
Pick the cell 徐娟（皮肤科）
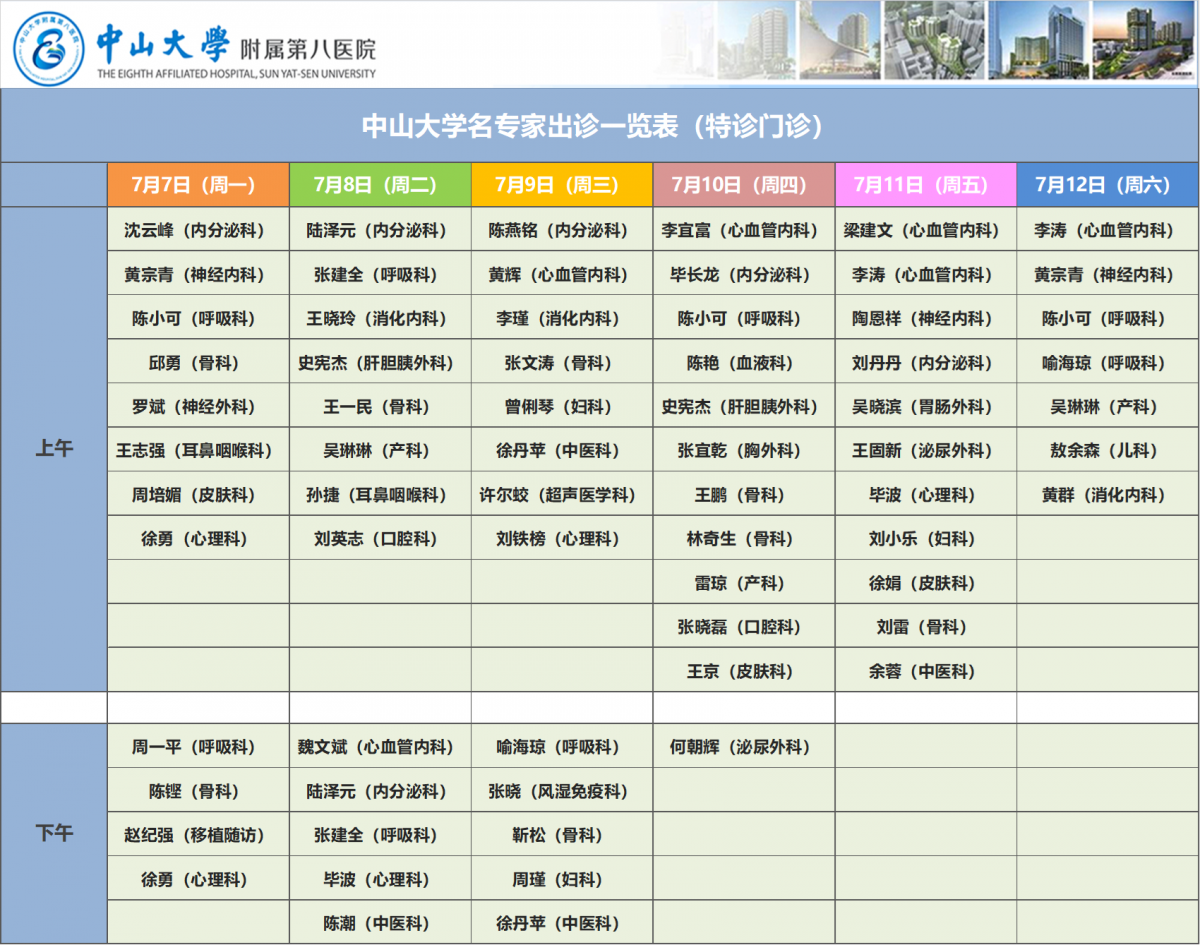926,582
